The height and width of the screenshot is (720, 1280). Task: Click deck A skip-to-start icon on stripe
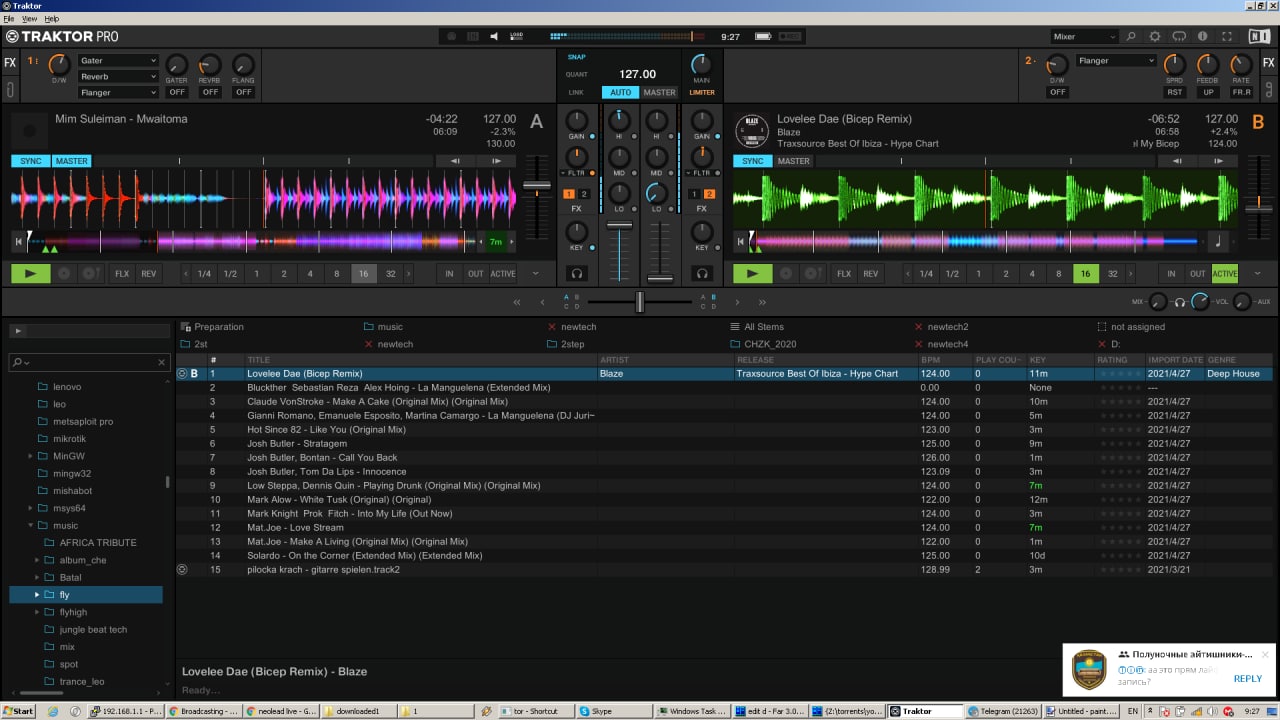pos(18,241)
